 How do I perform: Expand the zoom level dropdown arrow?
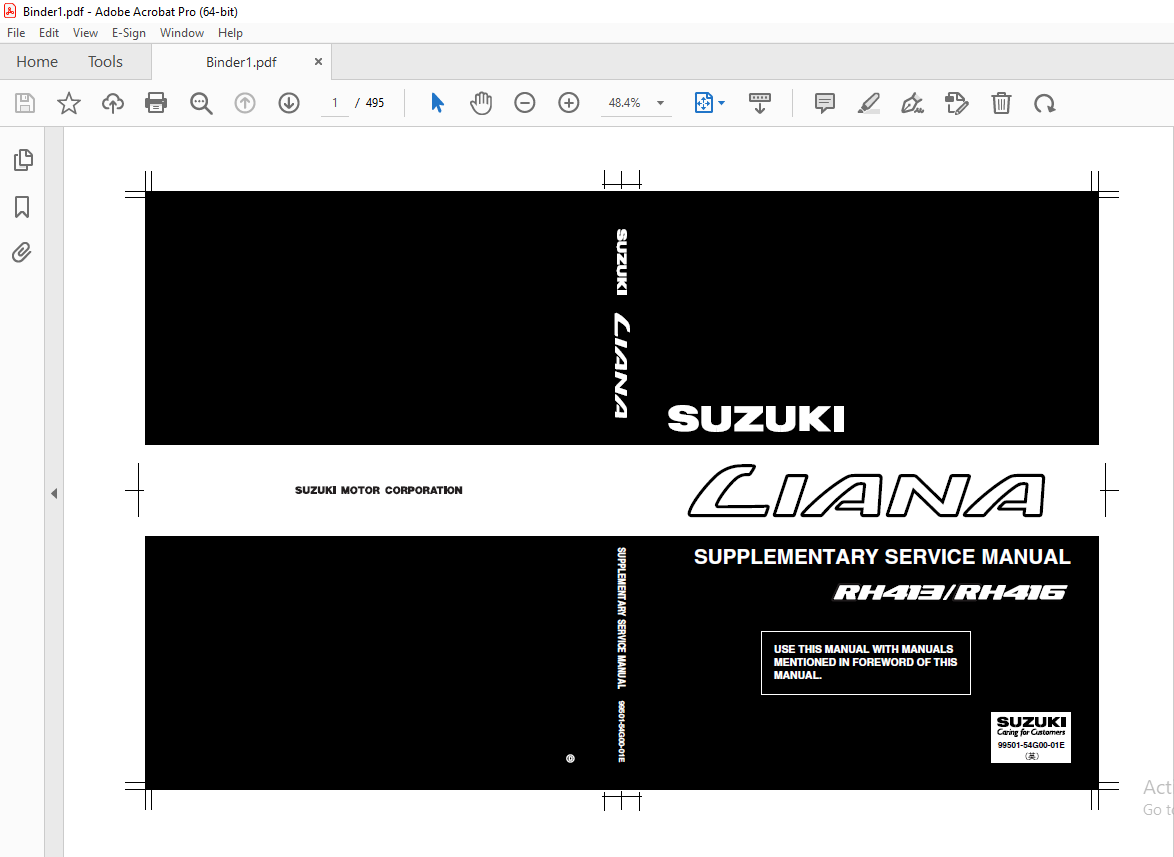pos(660,103)
